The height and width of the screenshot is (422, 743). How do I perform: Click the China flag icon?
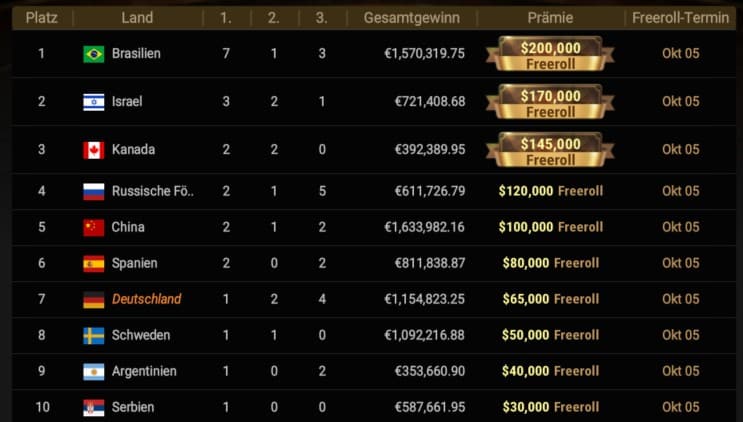pyautogui.click(x=94, y=227)
